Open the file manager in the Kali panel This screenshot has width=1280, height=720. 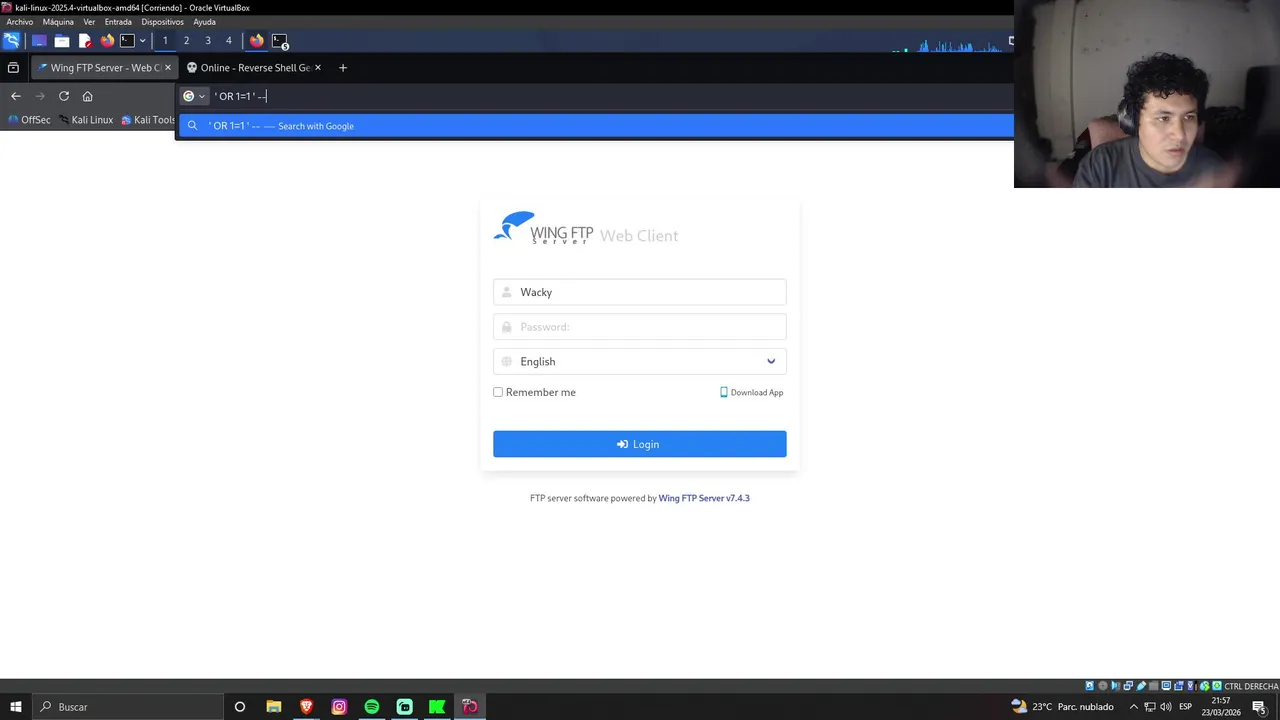pyautogui.click(x=62, y=41)
